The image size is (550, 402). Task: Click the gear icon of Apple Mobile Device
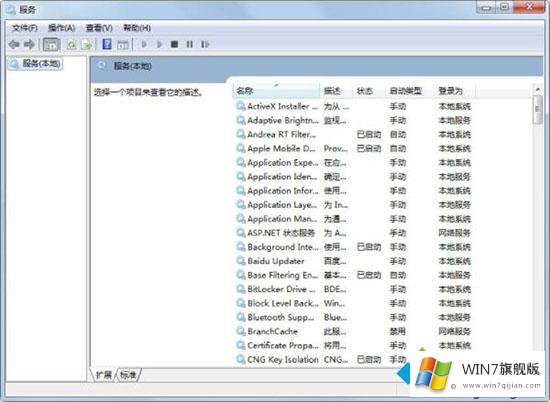241,148
